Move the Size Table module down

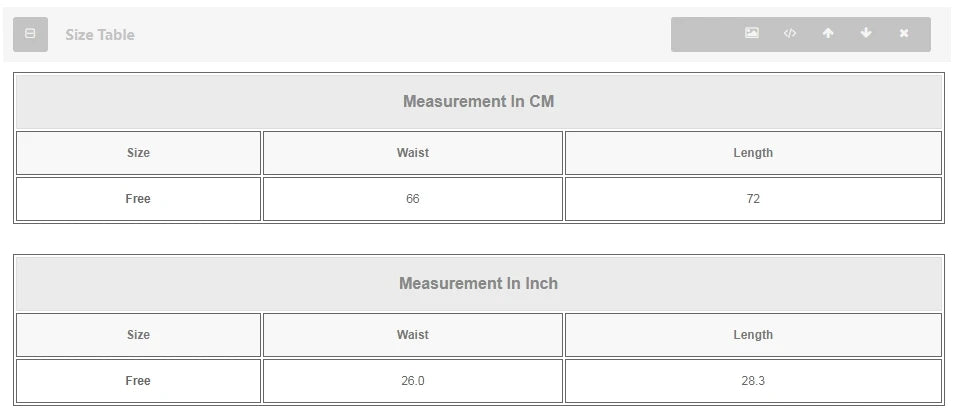[866, 33]
